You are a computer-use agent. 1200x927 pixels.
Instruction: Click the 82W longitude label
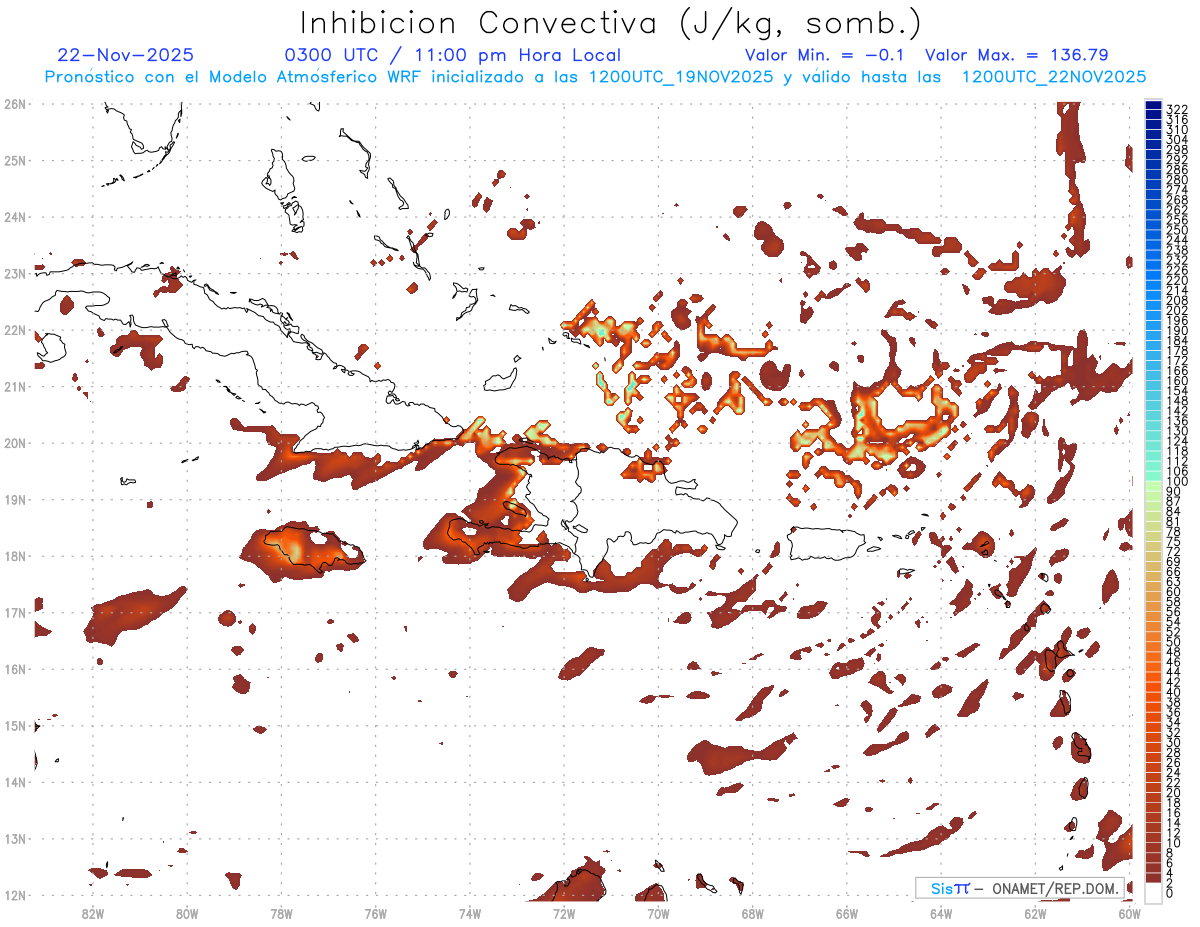click(x=93, y=913)
